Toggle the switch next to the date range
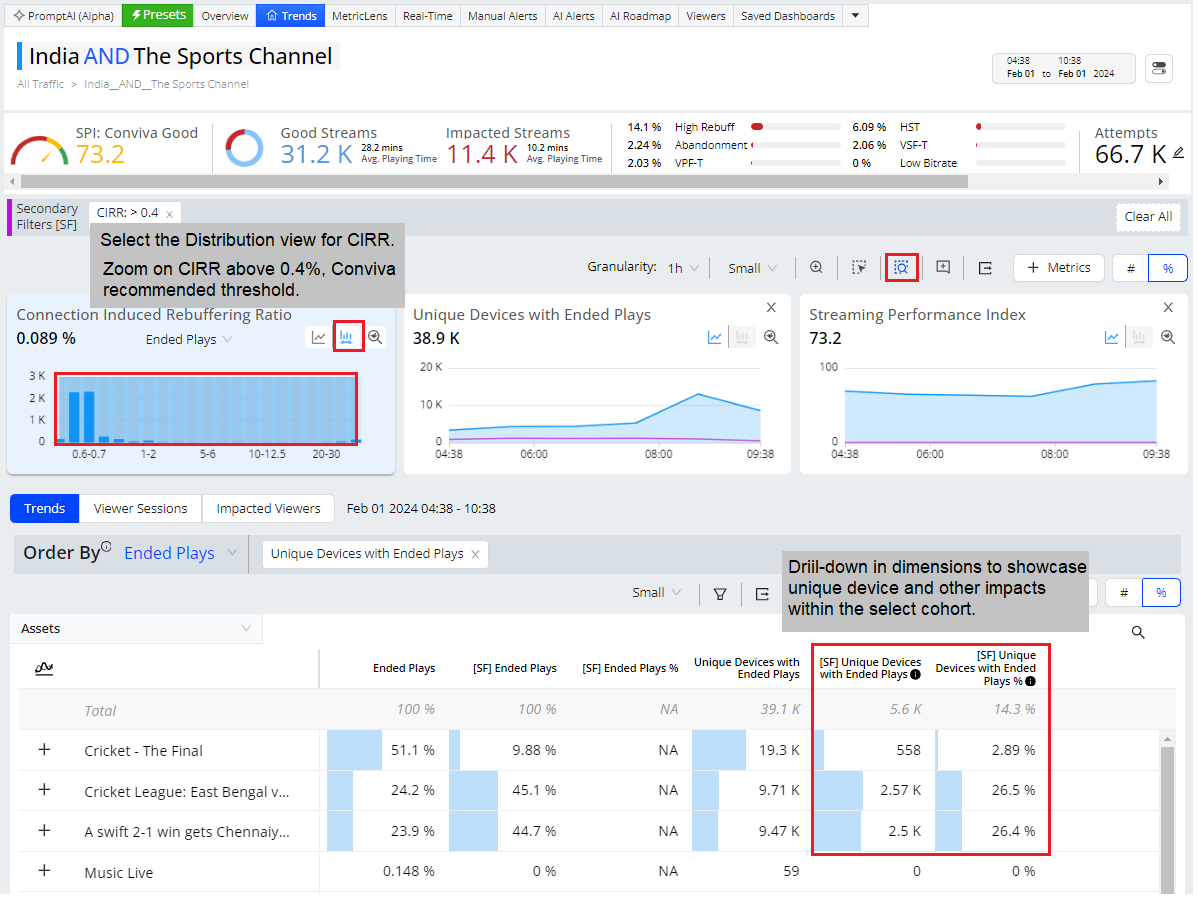Screen dimensions: 1198x897 (x=1158, y=68)
